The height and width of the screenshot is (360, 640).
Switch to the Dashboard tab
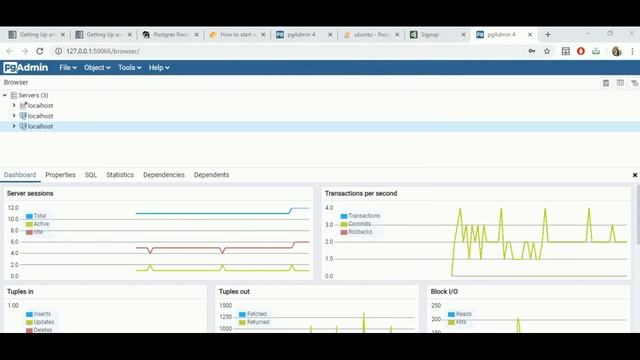click(20, 175)
